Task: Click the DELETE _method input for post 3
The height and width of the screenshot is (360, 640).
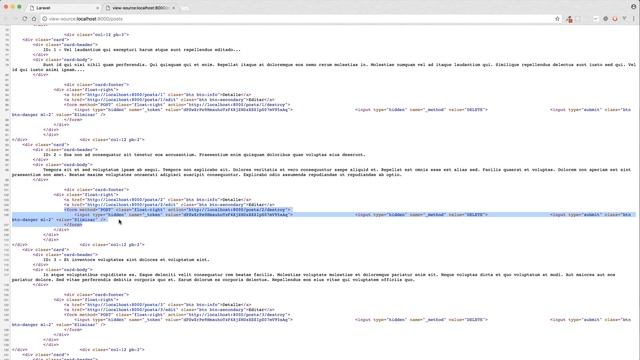Action: (x=421, y=320)
